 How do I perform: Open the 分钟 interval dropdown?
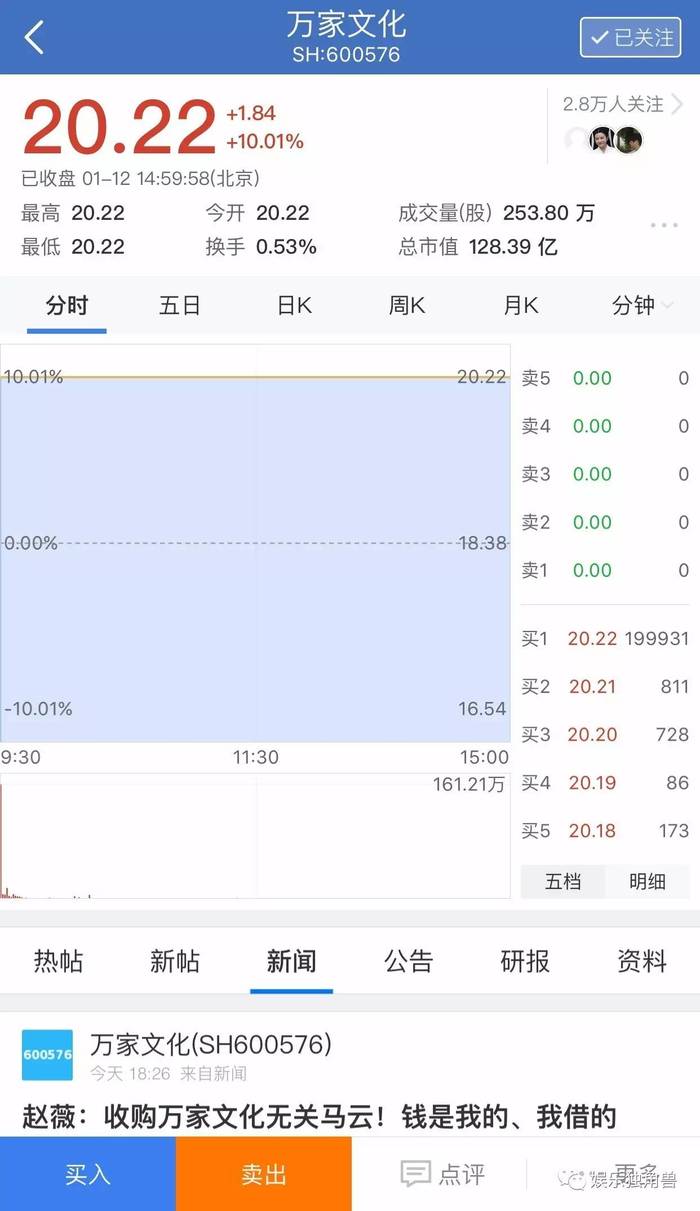tap(642, 306)
